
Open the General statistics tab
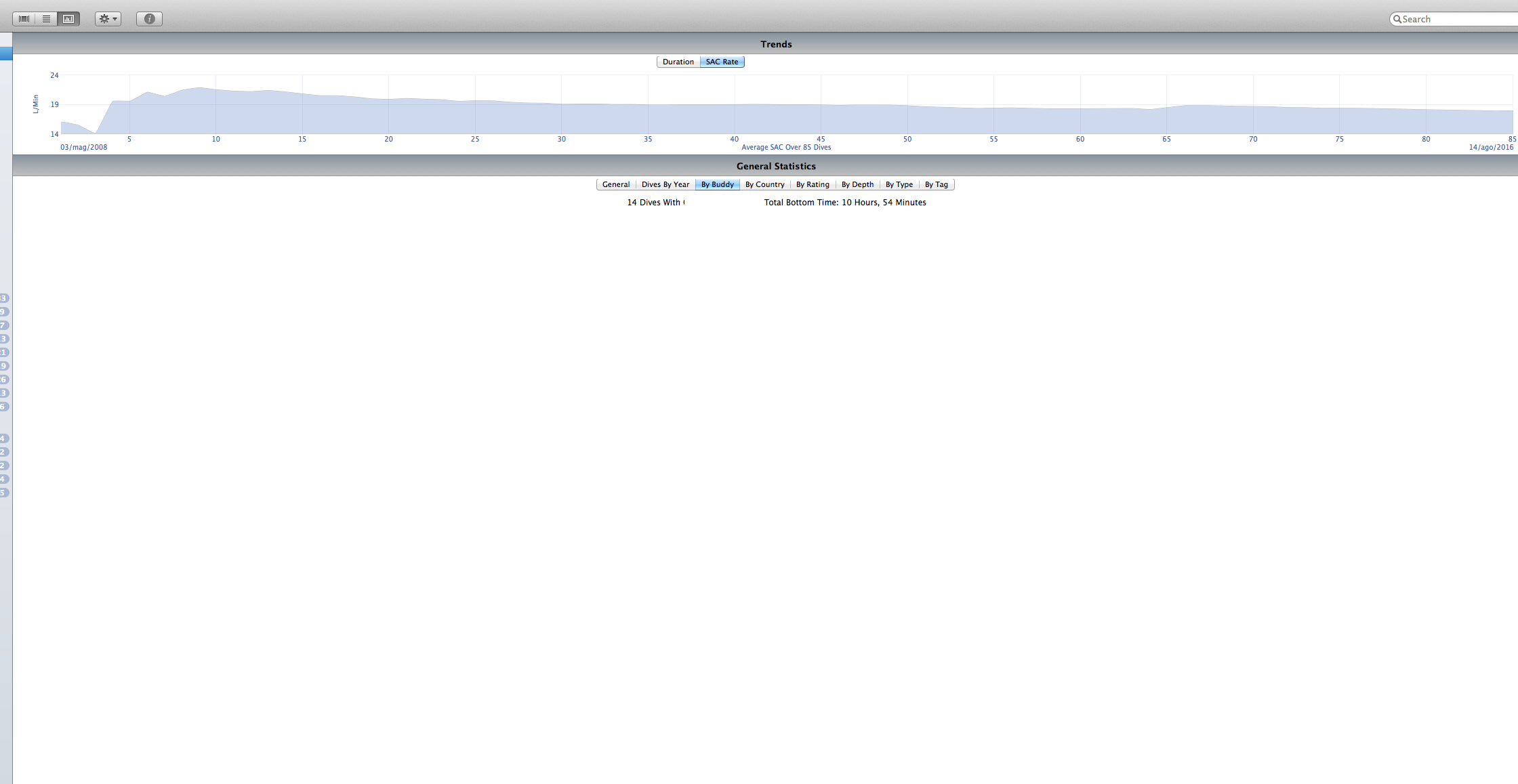pos(615,184)
